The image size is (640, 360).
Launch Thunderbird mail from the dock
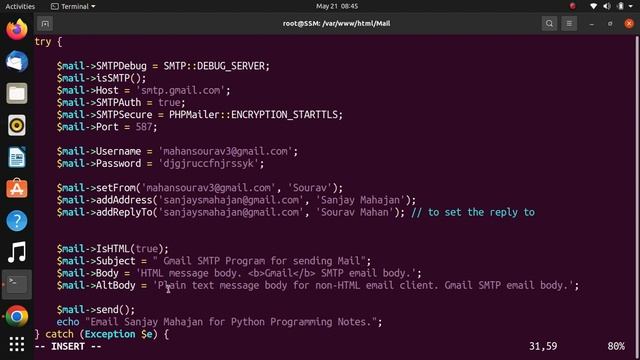point(17,62)
